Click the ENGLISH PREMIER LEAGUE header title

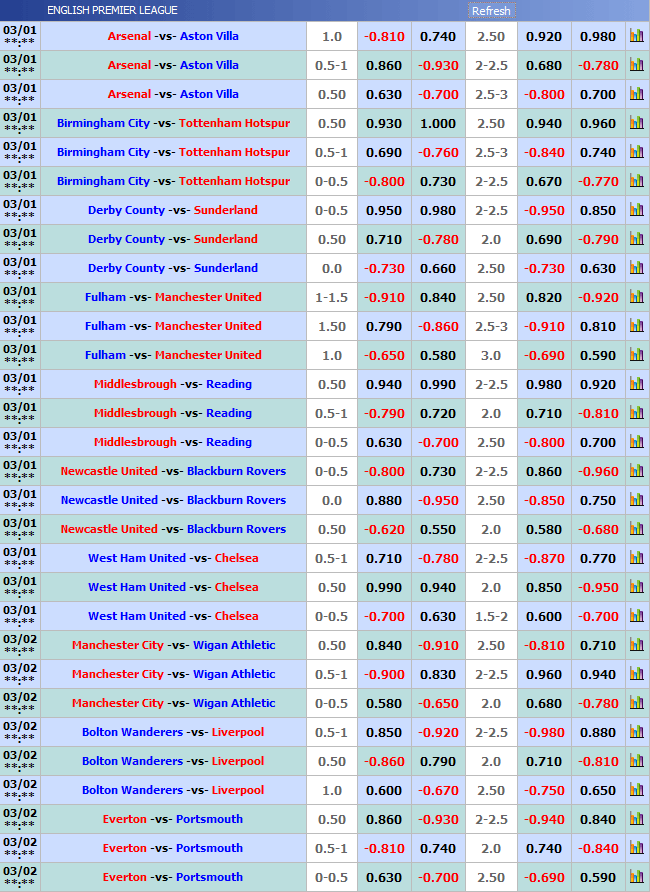[x=112, y=10]
